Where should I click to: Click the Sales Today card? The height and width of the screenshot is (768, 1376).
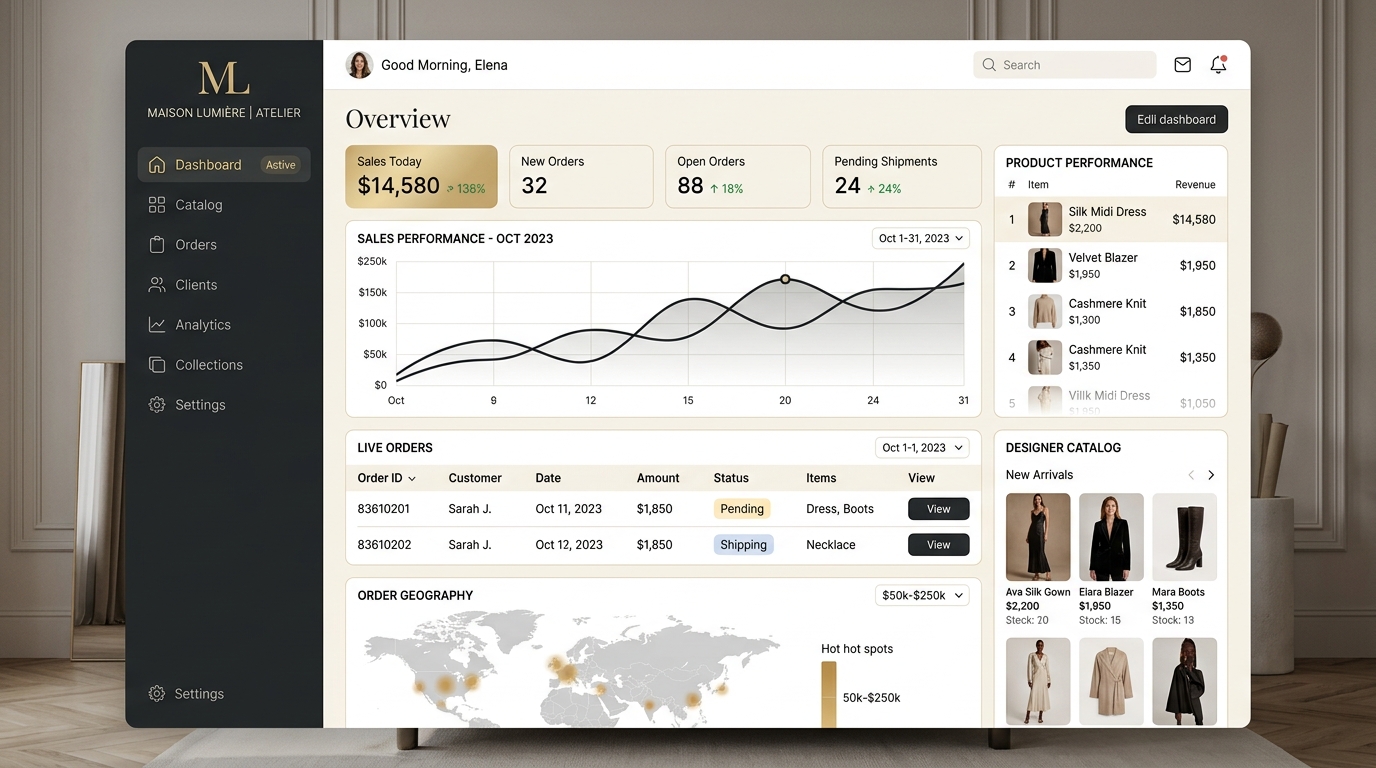[421, 177]
